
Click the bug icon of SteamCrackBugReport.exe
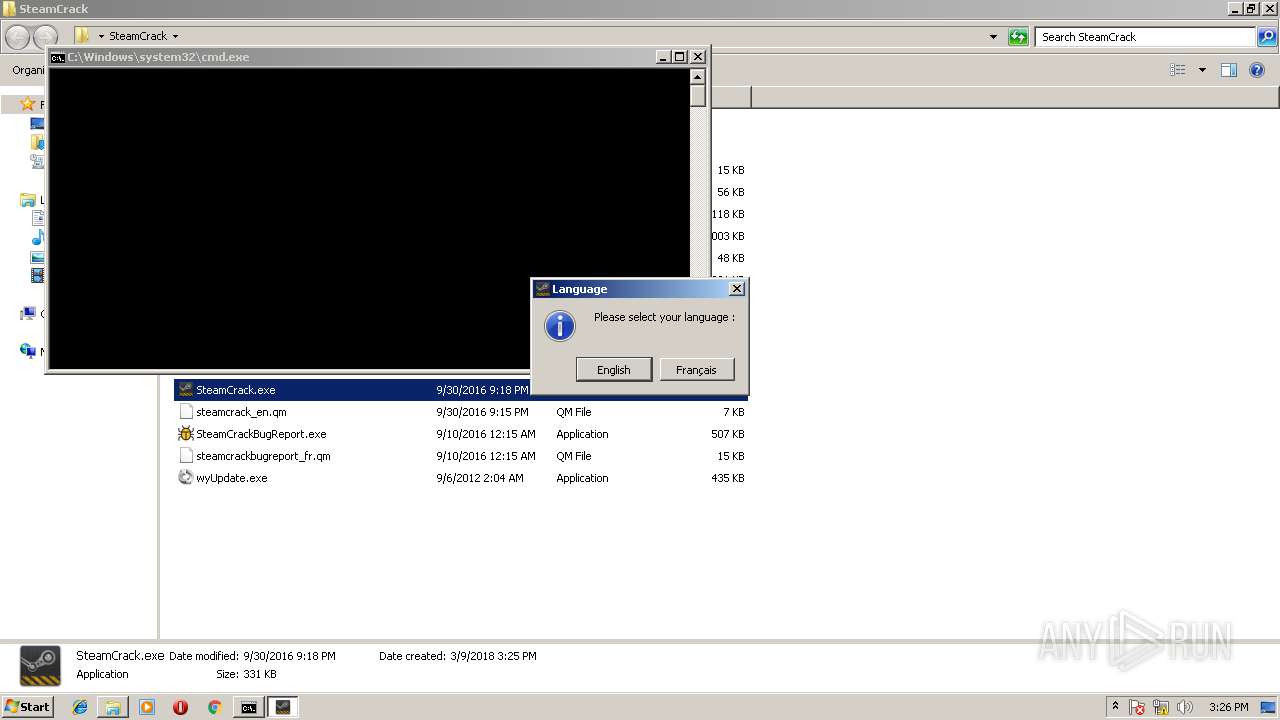(185, 434)
